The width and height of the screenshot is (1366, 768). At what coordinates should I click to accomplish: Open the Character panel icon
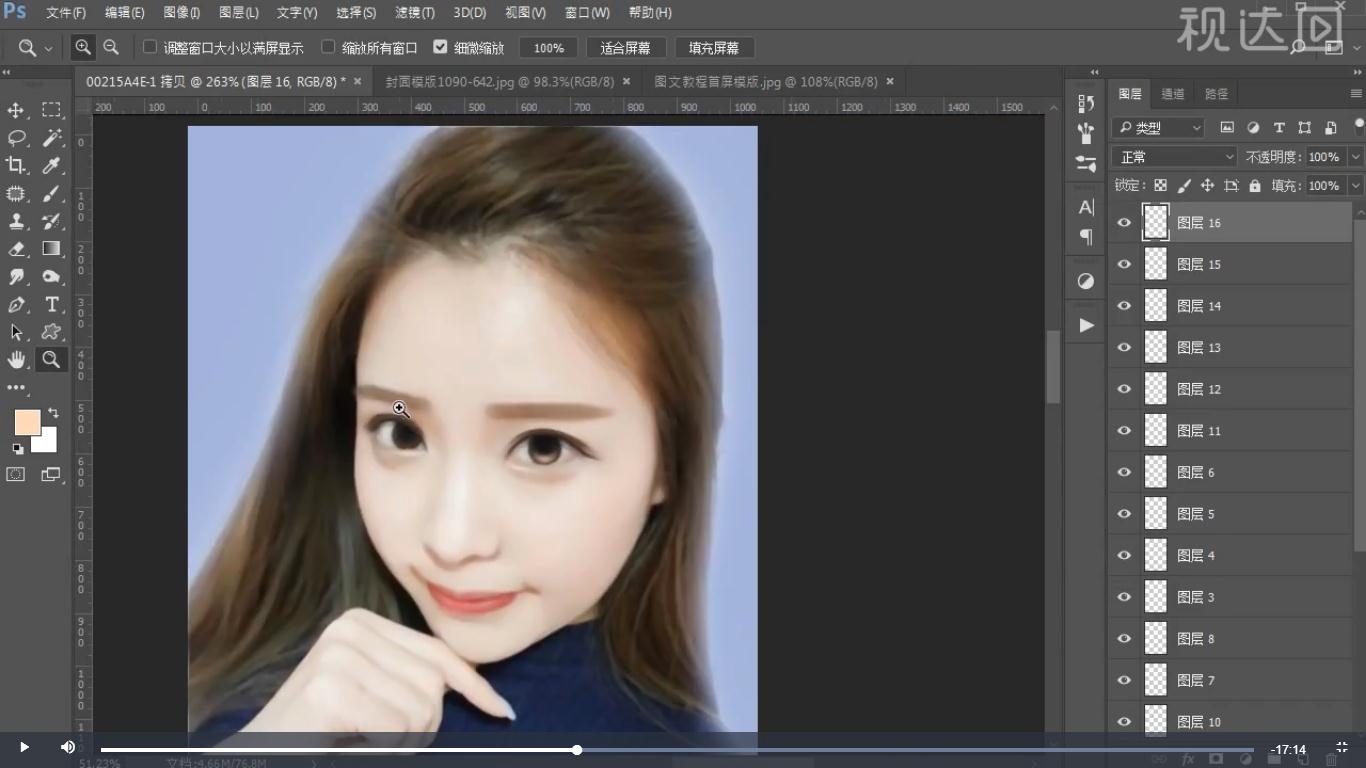pyautogui.click(x=1086, y=207)
